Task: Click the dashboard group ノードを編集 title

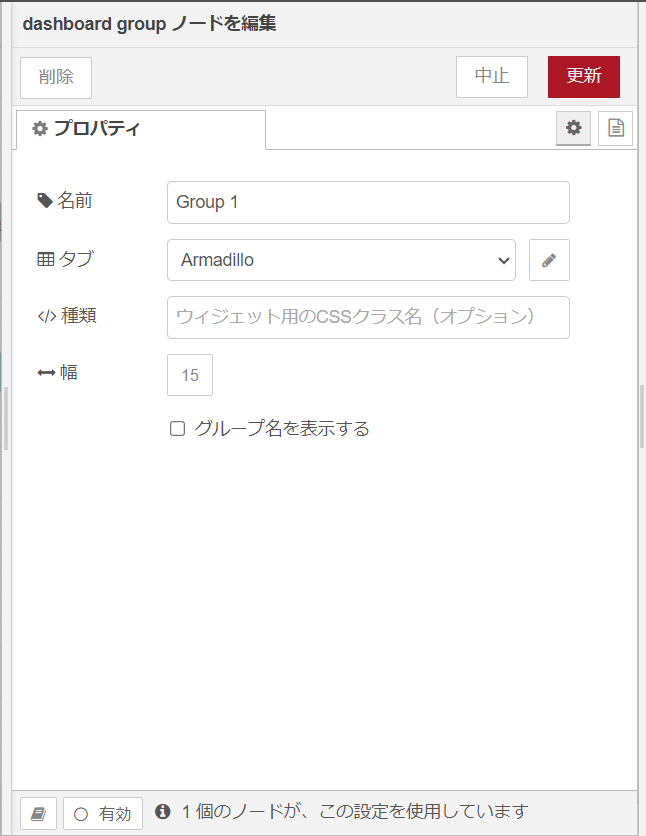Action: tap(149, 24)
